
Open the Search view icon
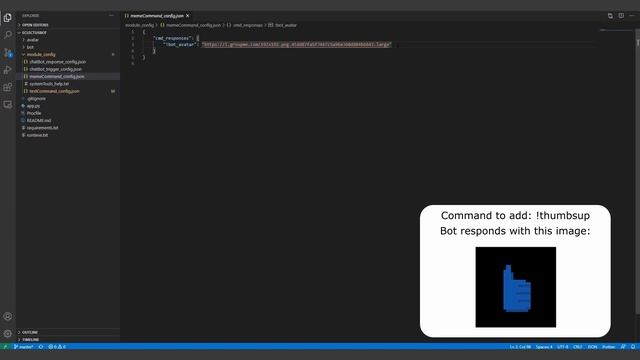7,35
